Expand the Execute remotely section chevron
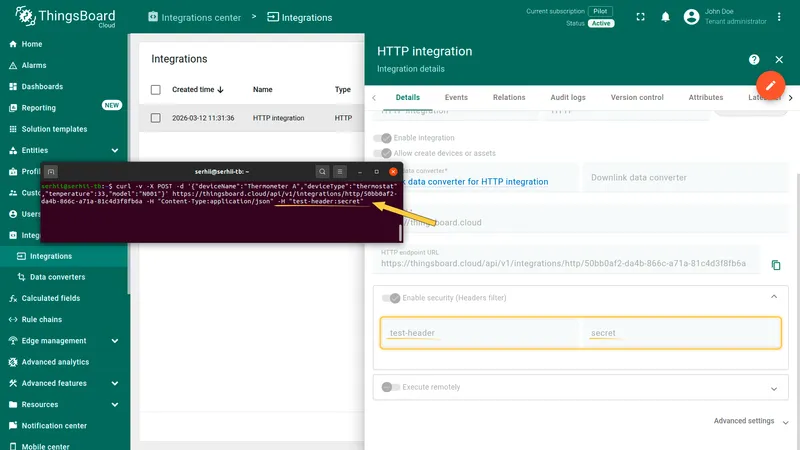 click(x=774, y=389)
